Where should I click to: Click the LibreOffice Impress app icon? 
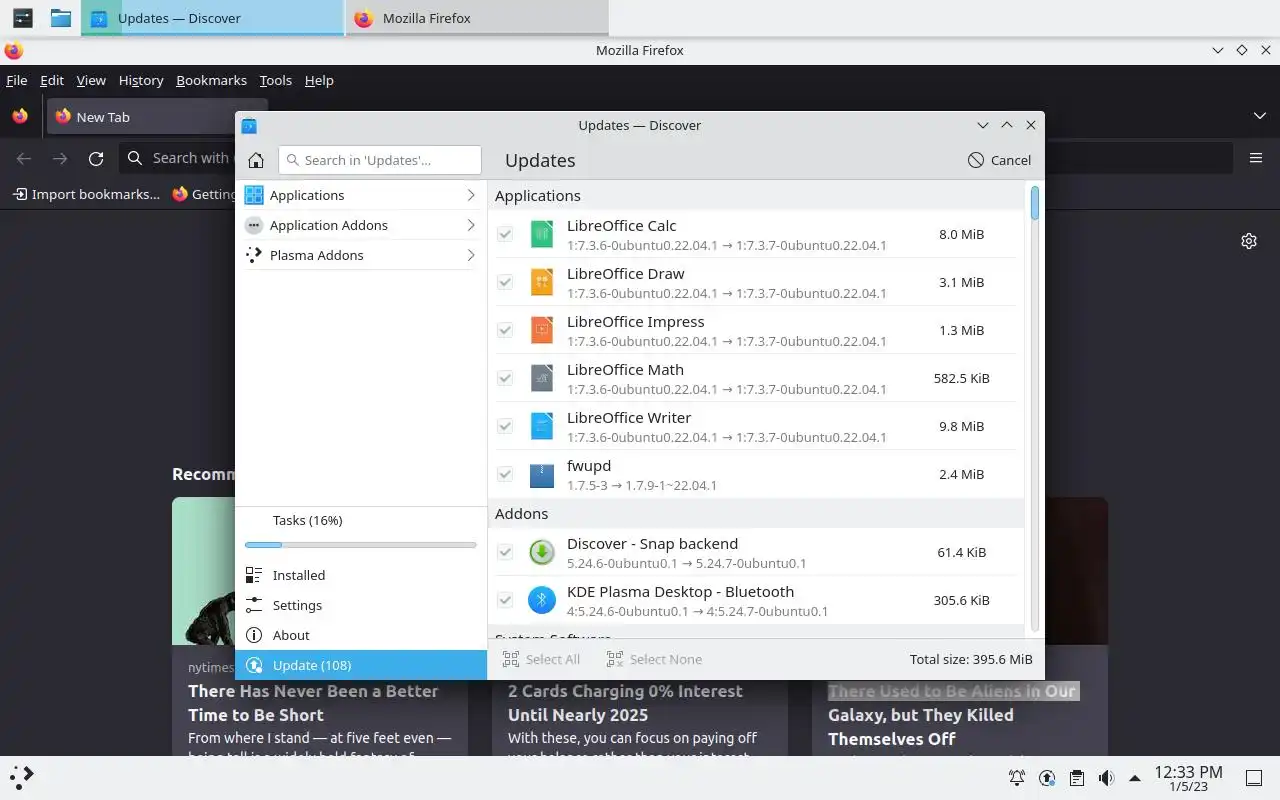[x=541, y=330]
